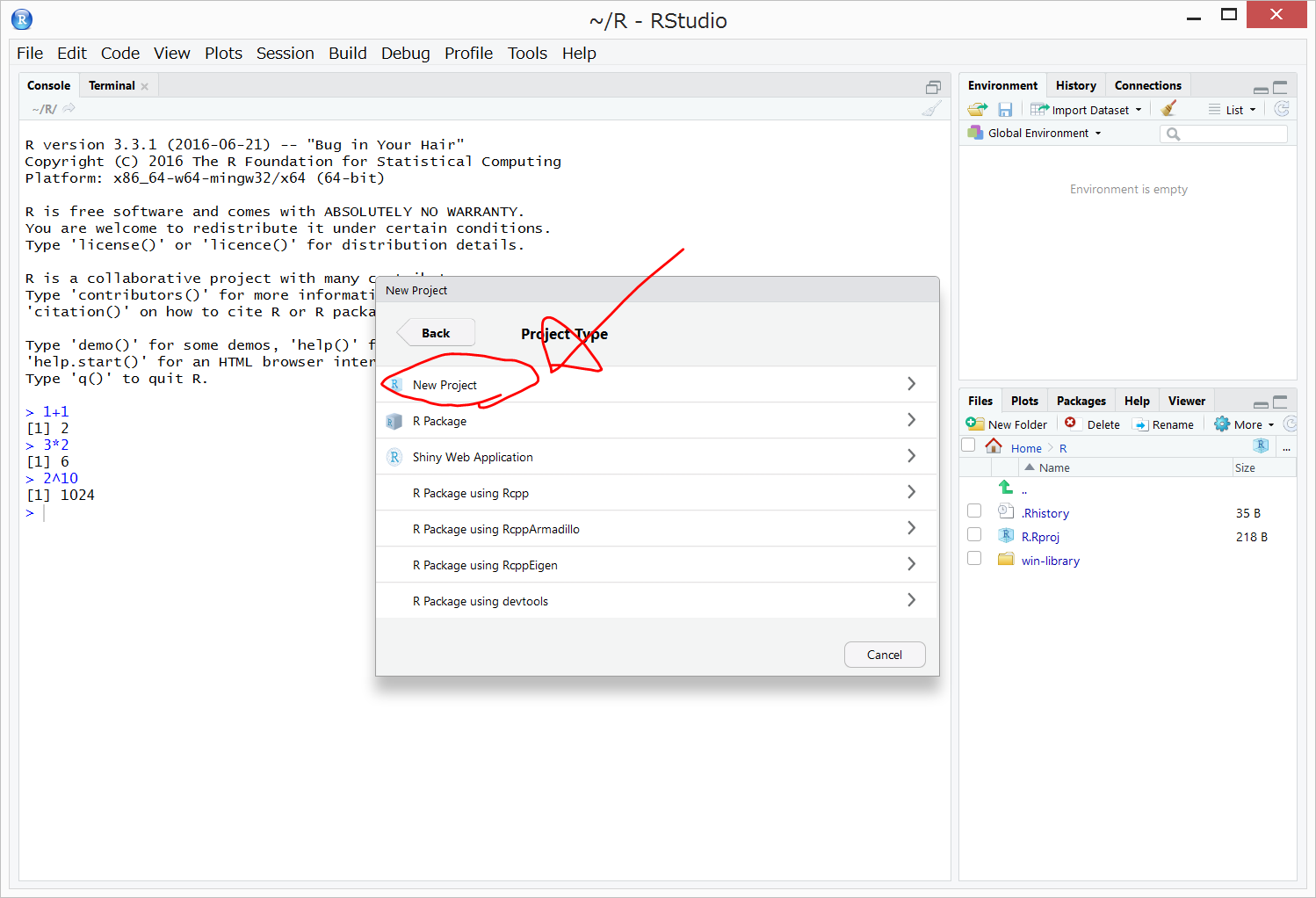Select the win-library folder checkbox
1316x898 pixels.
click(974, 559)
